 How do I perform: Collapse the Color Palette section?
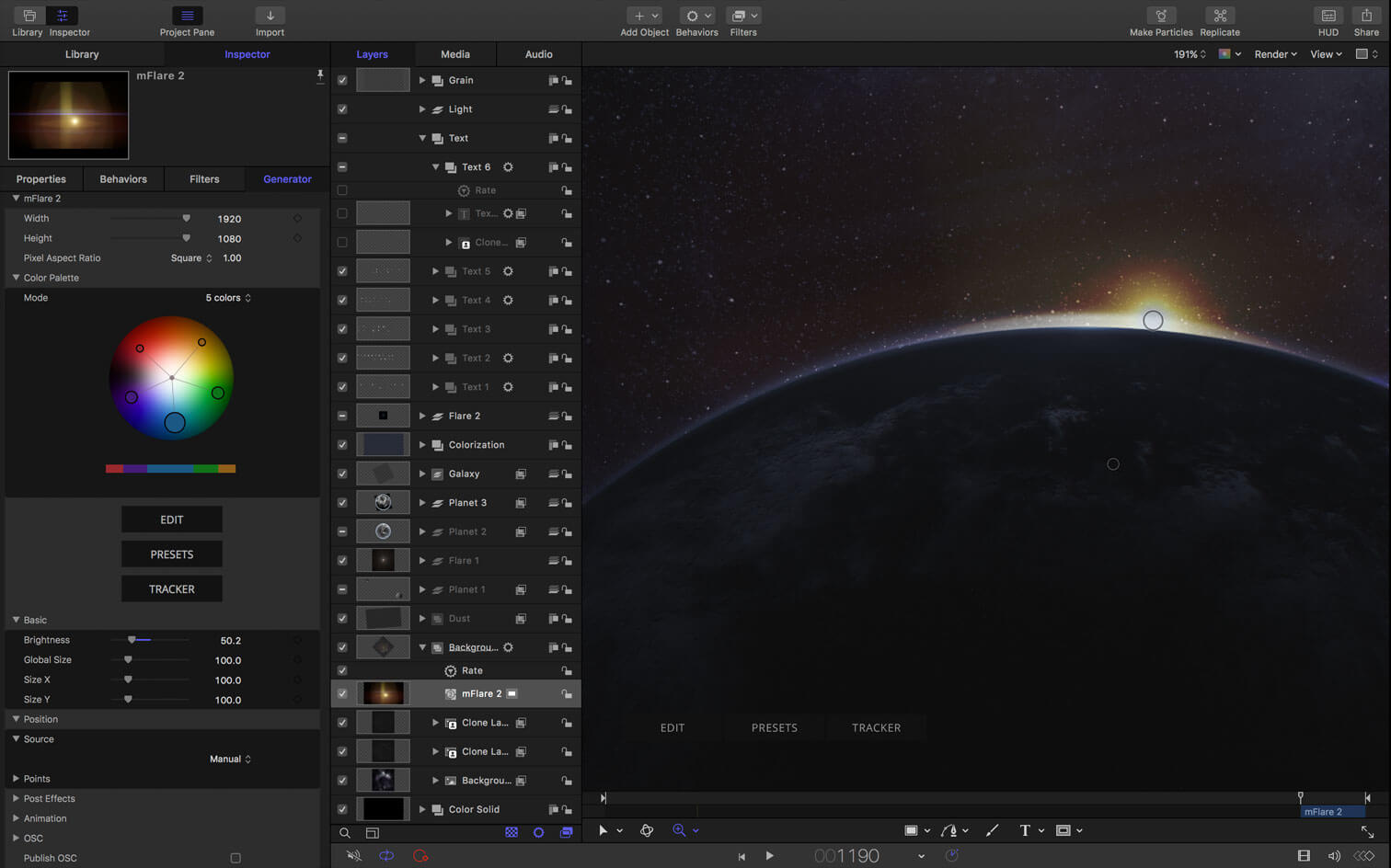(16, 278)
